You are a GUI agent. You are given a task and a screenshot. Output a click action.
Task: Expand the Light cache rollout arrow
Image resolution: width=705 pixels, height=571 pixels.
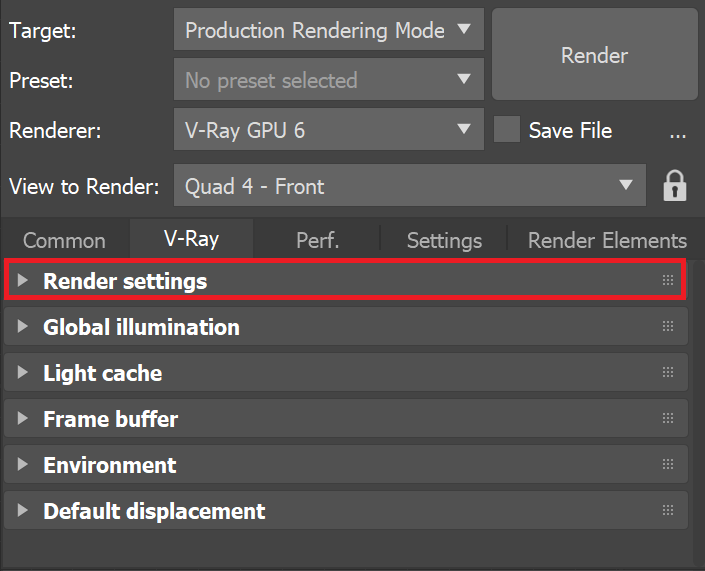pyautogui.click(x=22, y=372)
